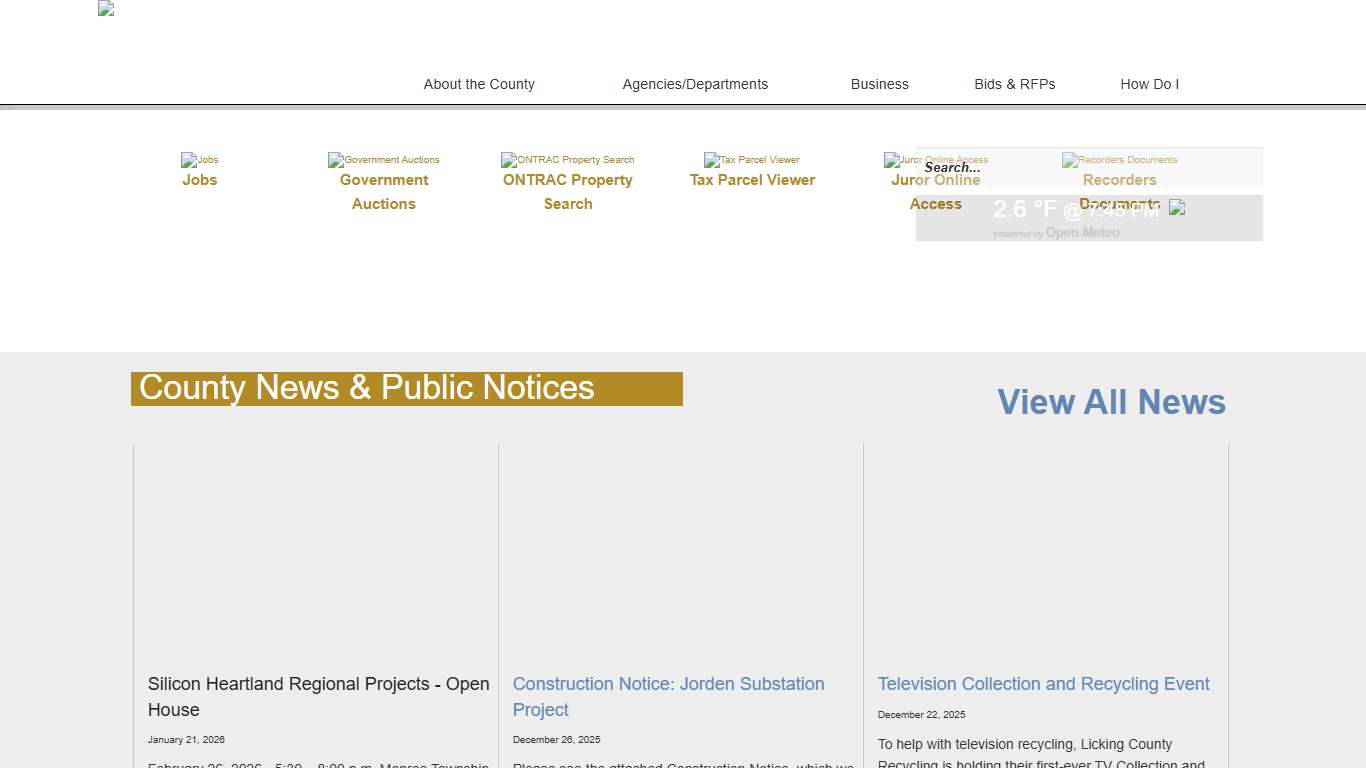Expand the How Do I menu
Screen dimensions: 1366x768
[1149, 84]
